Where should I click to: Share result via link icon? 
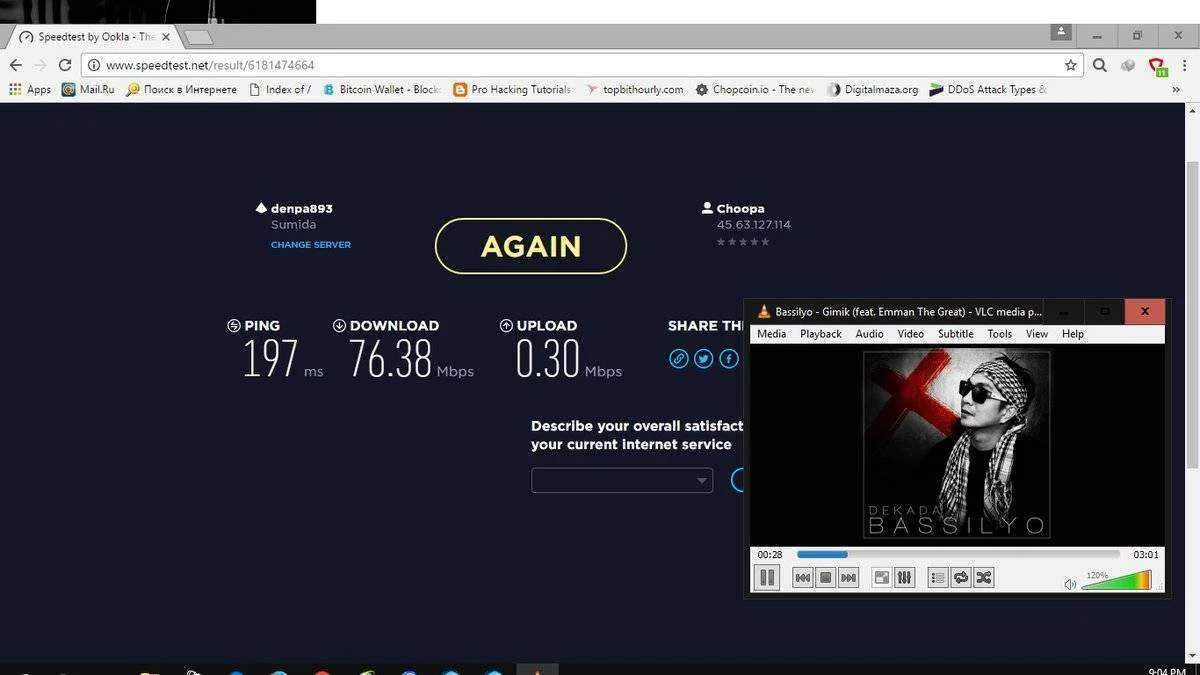(679, 359)
